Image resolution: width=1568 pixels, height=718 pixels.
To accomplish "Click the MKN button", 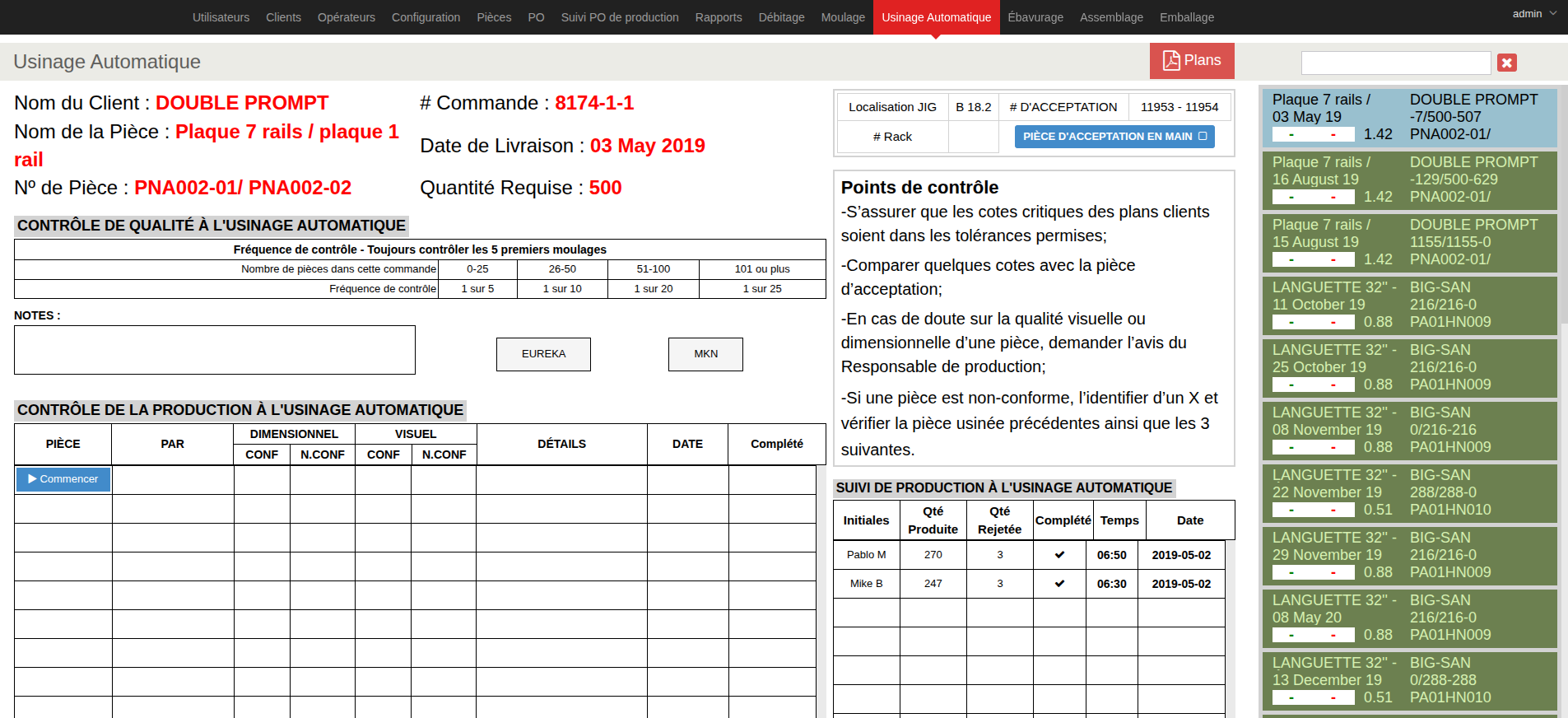I will [705, 354].
